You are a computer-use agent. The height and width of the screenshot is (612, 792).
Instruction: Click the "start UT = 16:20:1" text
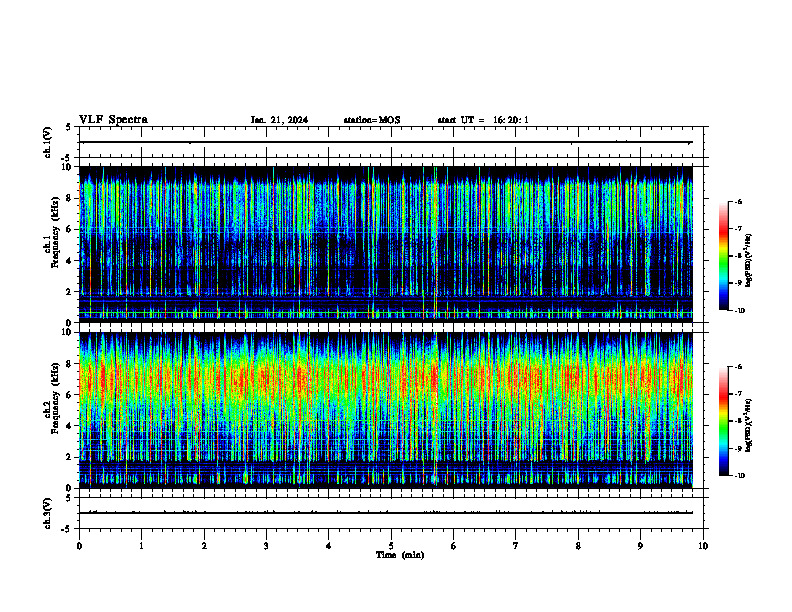483,120
